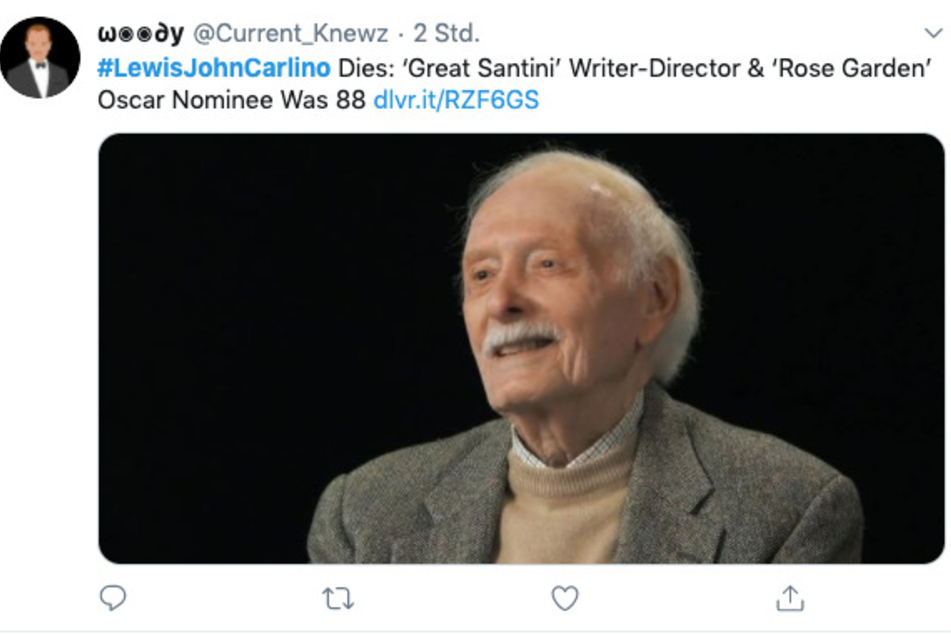
Task: Follow the dlvr.it/RZF6GS link
Action: click(x=456, y=99)
